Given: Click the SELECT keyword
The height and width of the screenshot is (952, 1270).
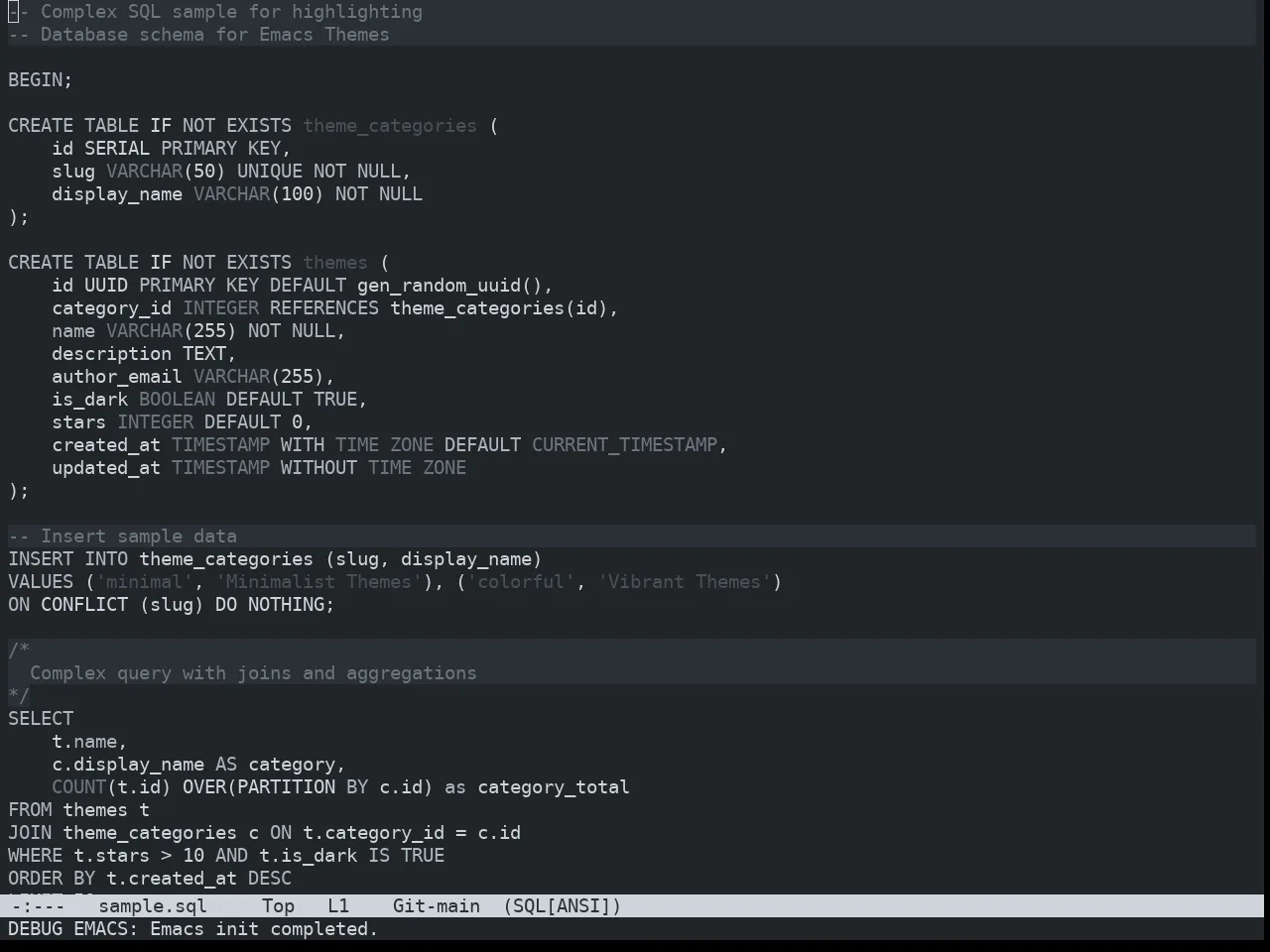Looking at the screenshot, I should click(41, 718).
